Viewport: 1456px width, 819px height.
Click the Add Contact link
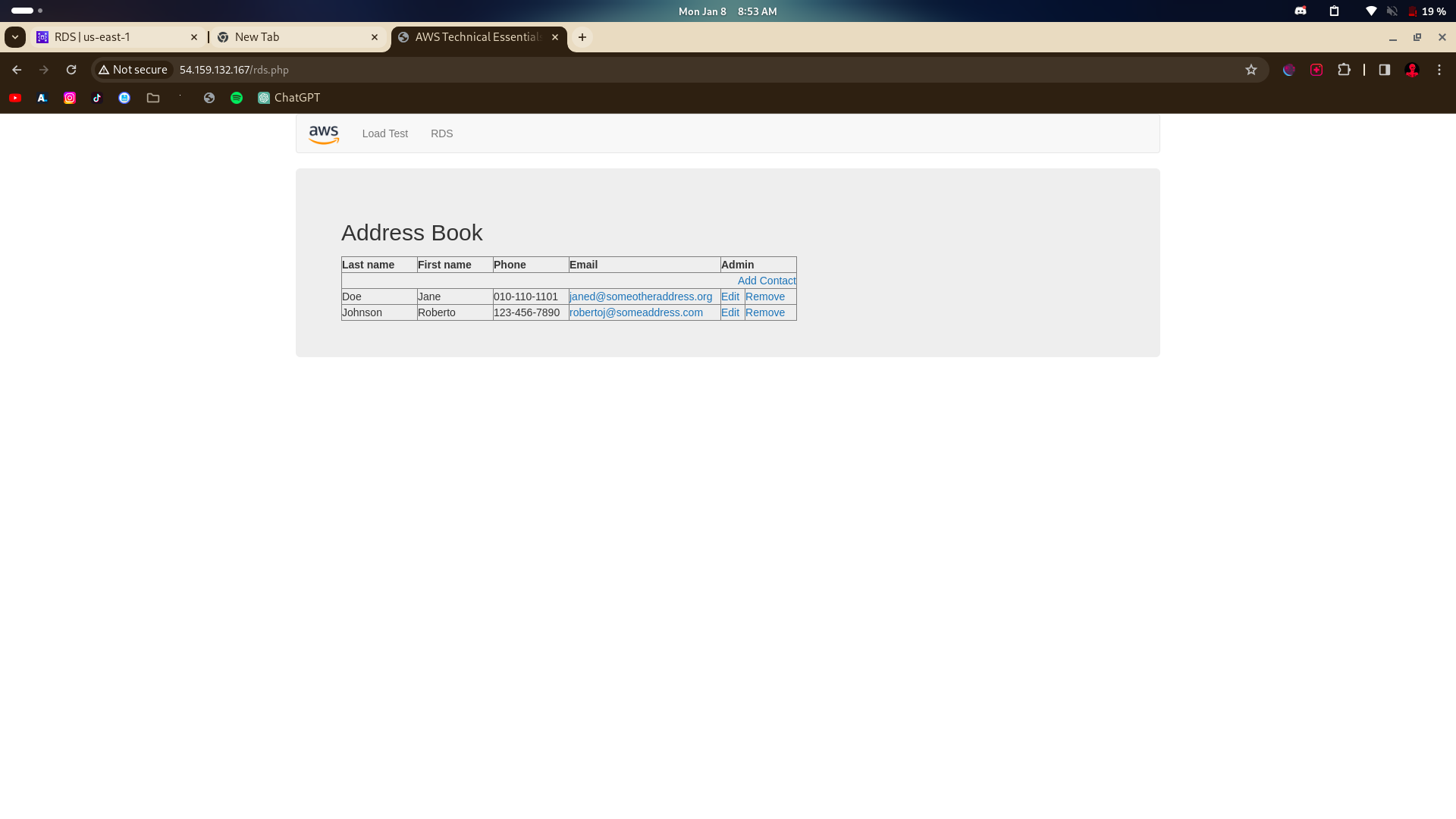coord(766,281)
